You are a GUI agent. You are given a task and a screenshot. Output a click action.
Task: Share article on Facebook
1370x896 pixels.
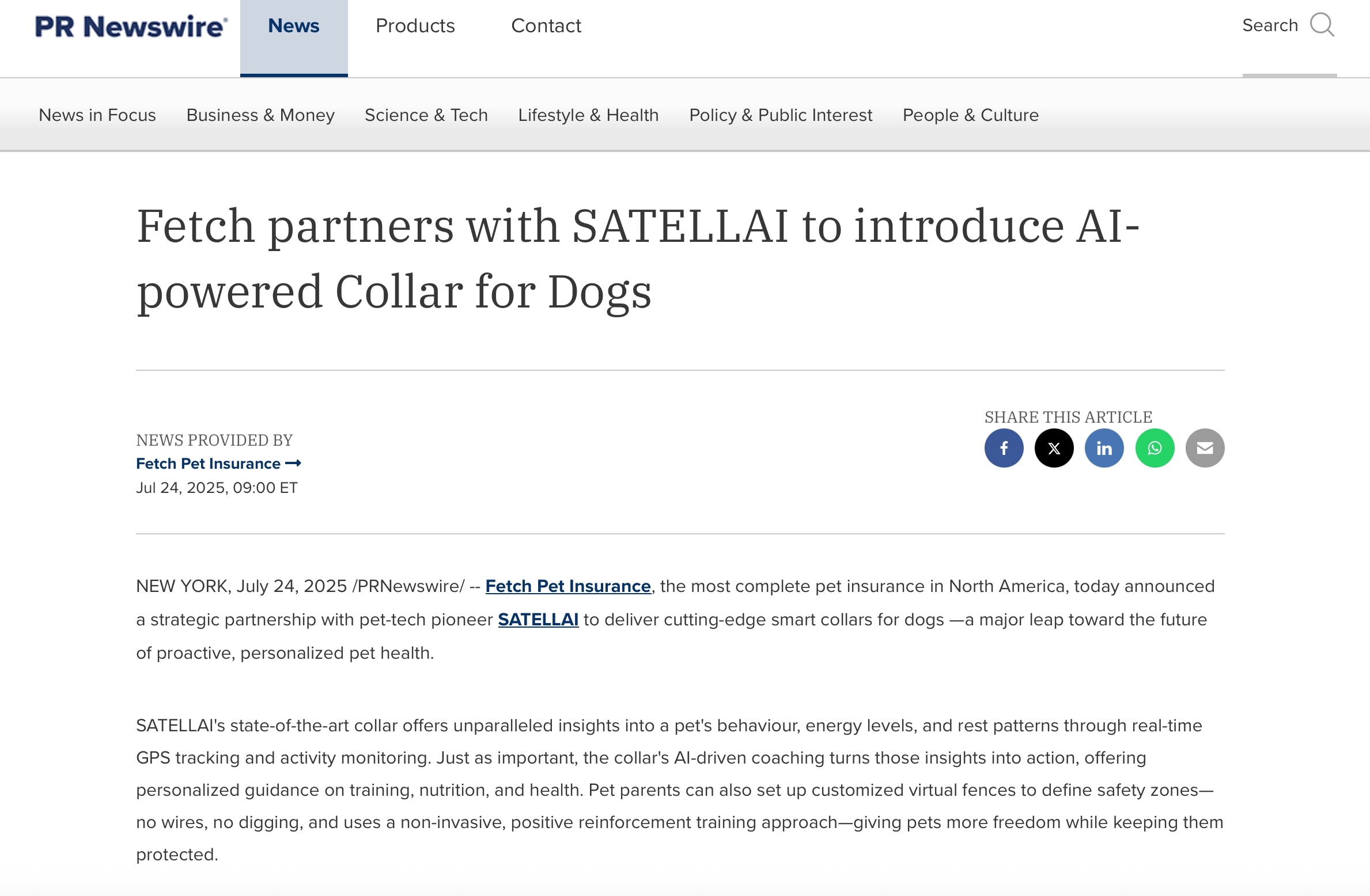(x=1004, y=448)
